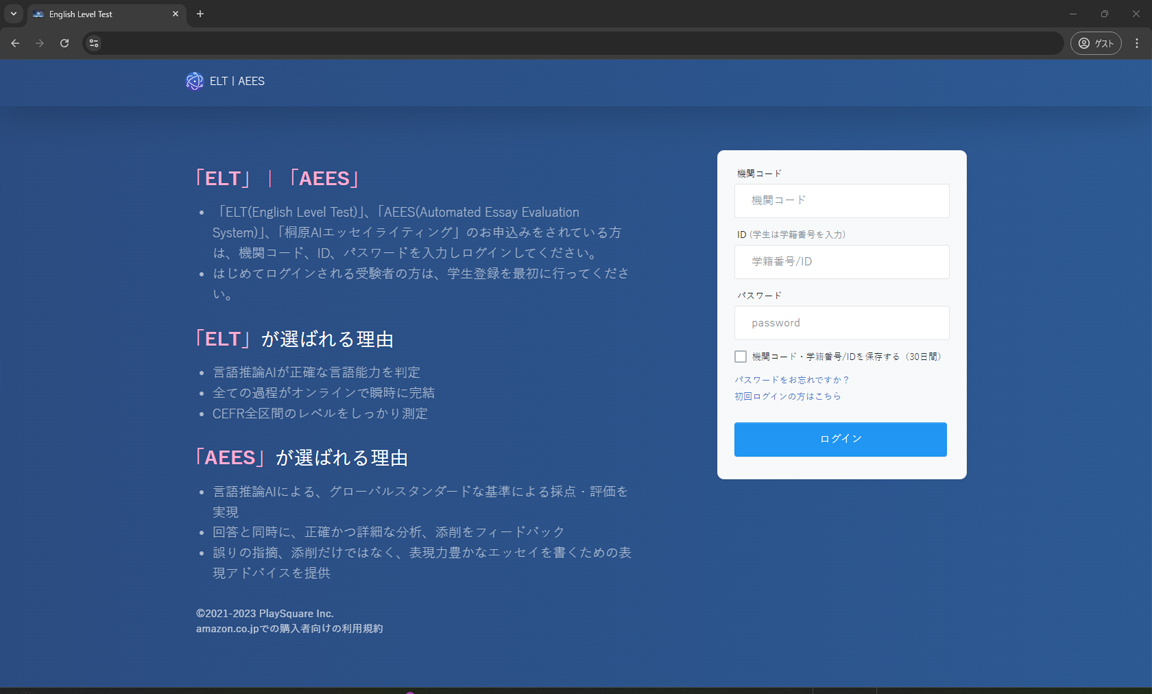Click the はじめてログインされる受験者の方 bullet
The height and width of the screenshot is (694, 1152).
click(x=421, y=283)
